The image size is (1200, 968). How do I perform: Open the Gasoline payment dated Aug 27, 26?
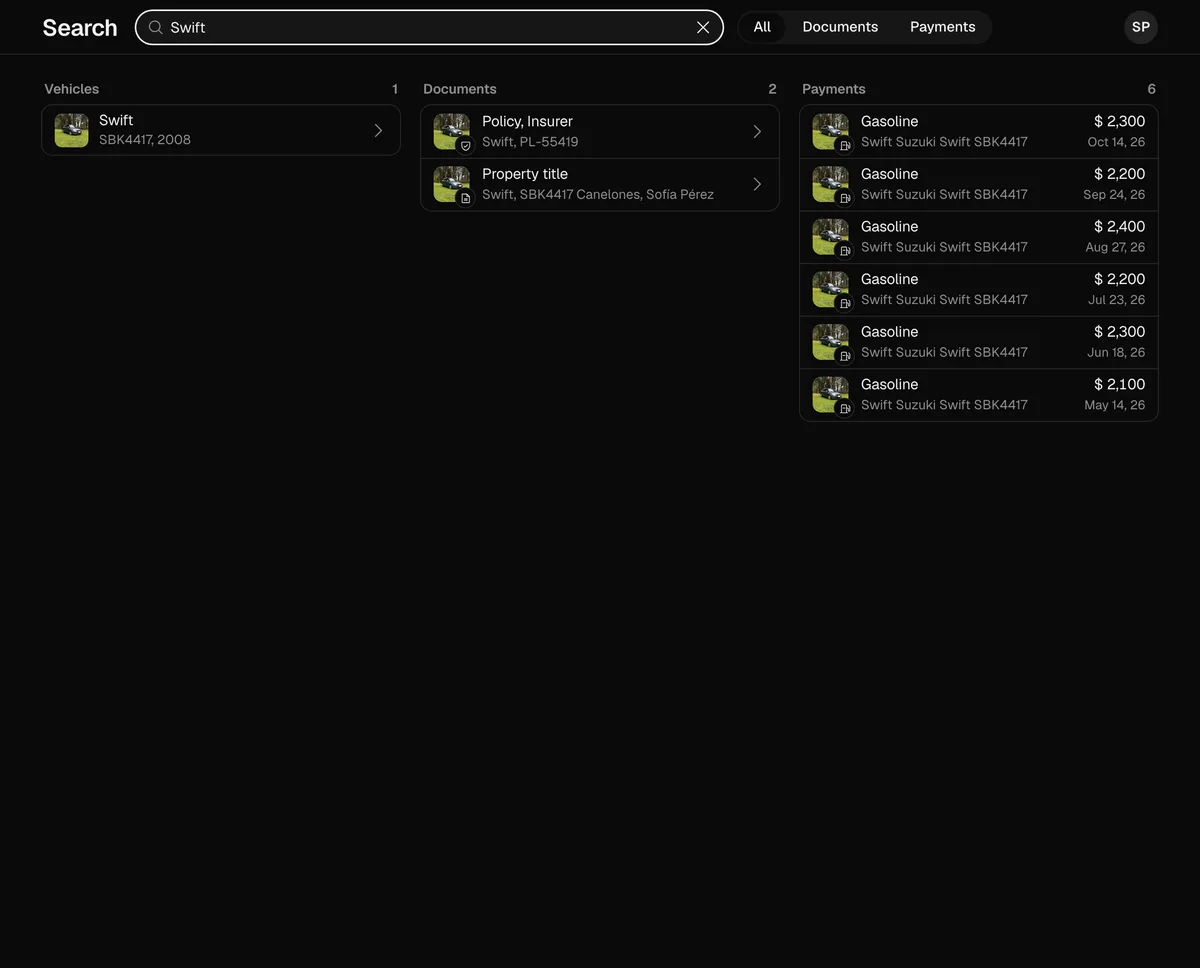[x=979, y=237]
